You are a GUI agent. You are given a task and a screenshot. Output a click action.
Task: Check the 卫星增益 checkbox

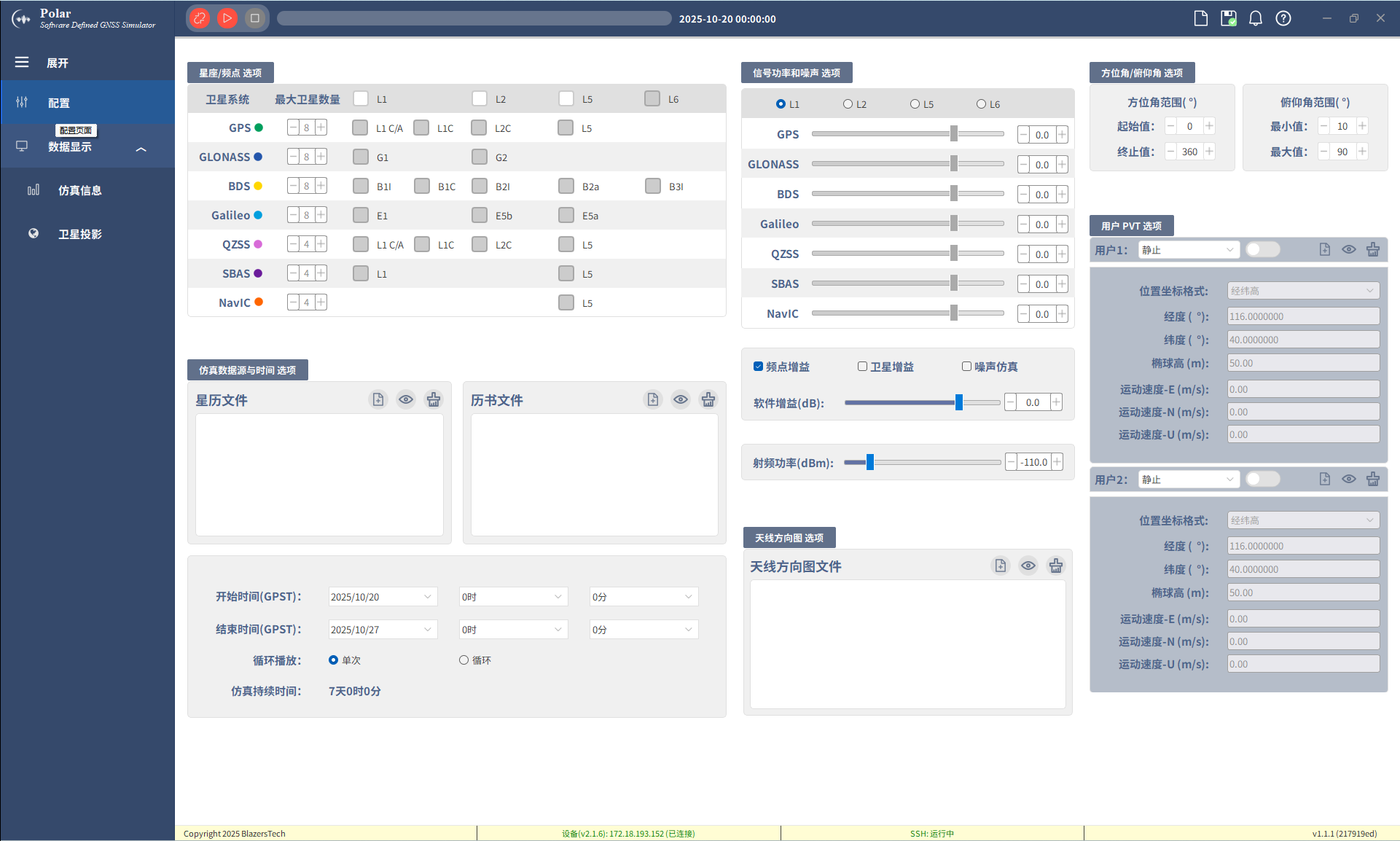862,367
